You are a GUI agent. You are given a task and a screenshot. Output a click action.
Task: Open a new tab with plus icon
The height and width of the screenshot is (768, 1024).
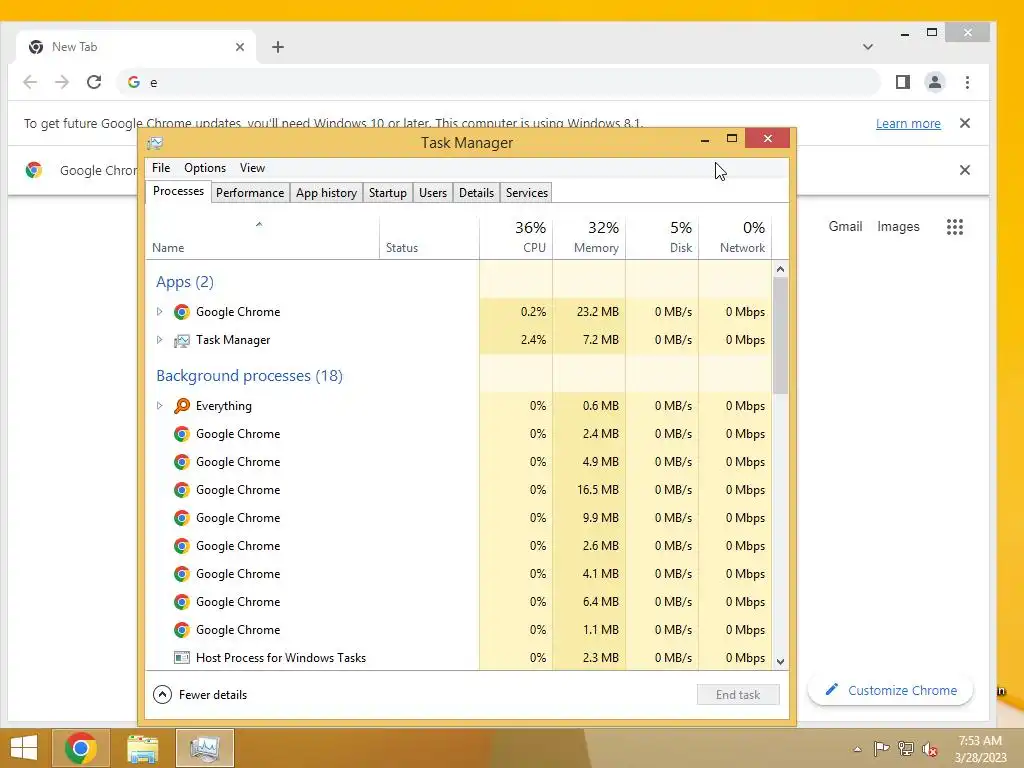coord(278,47)
